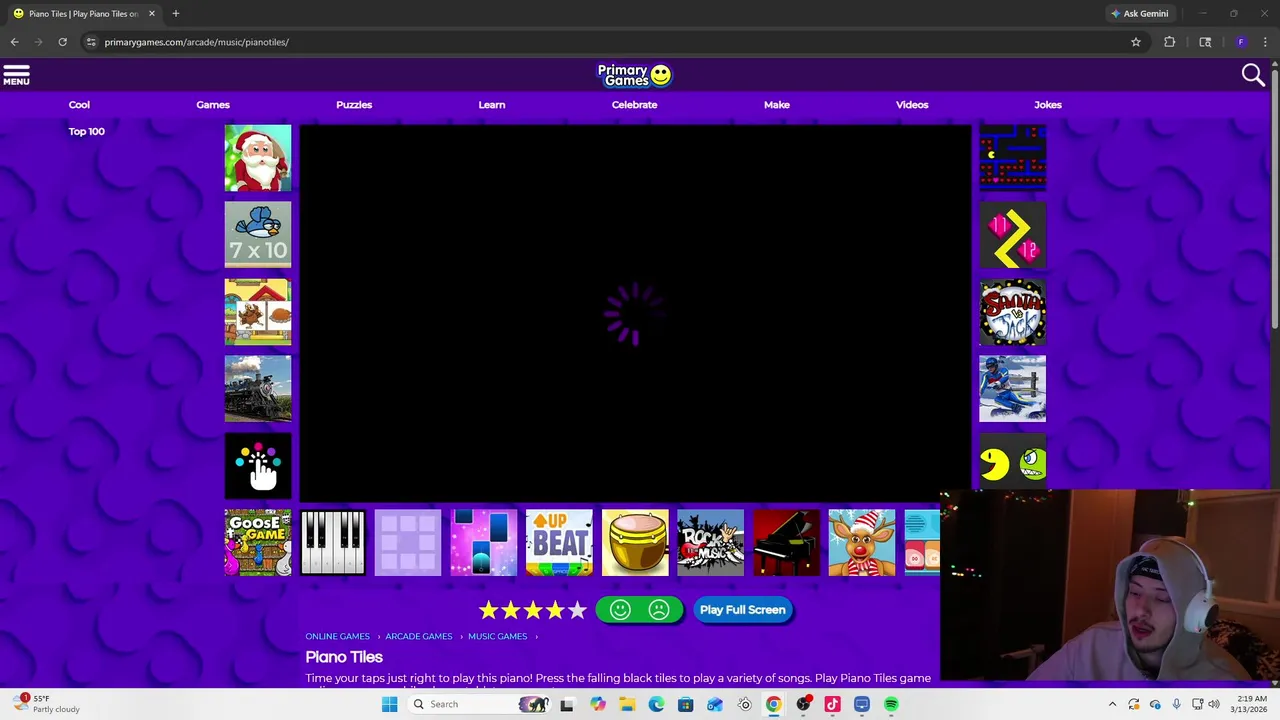Image resolution: width=1280 pixels, height=720 pixels.
Task: Open the Up Beat game thumbnail
Action: tap(559, 543)
